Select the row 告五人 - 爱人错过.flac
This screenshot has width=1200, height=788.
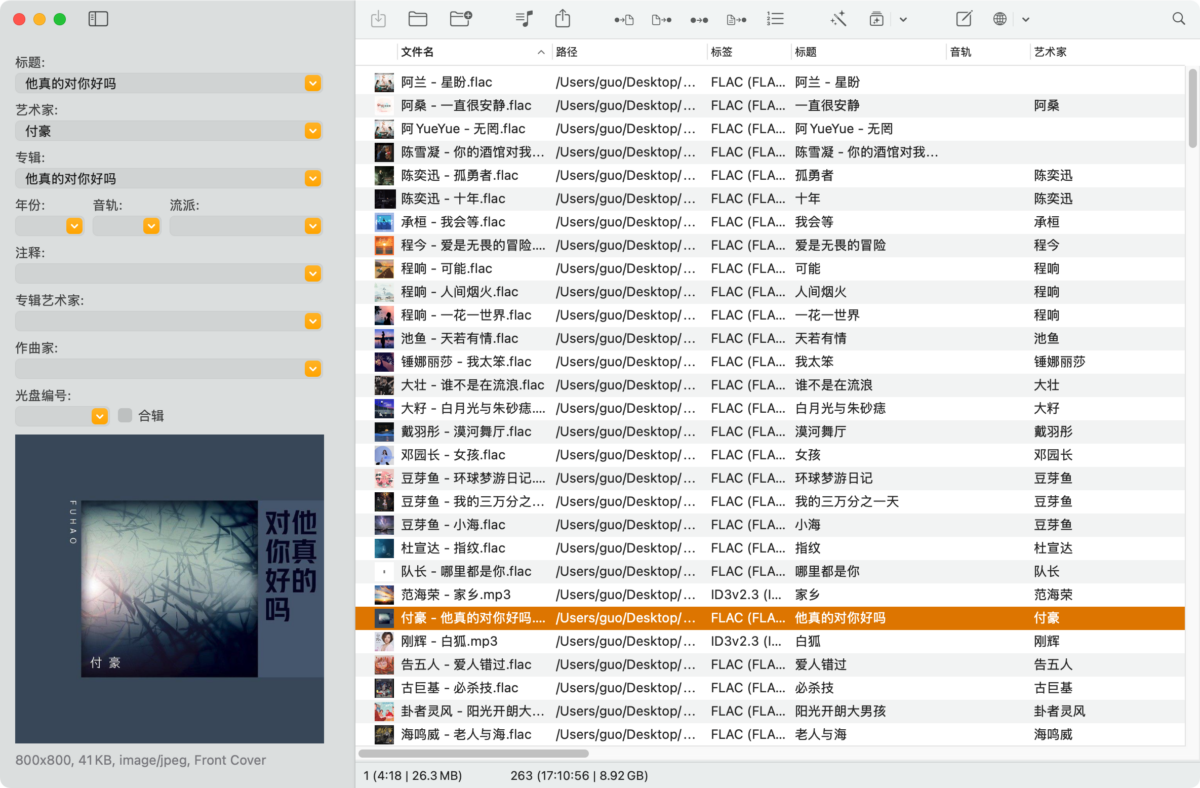pyautogui.click(x=770, y=664)
